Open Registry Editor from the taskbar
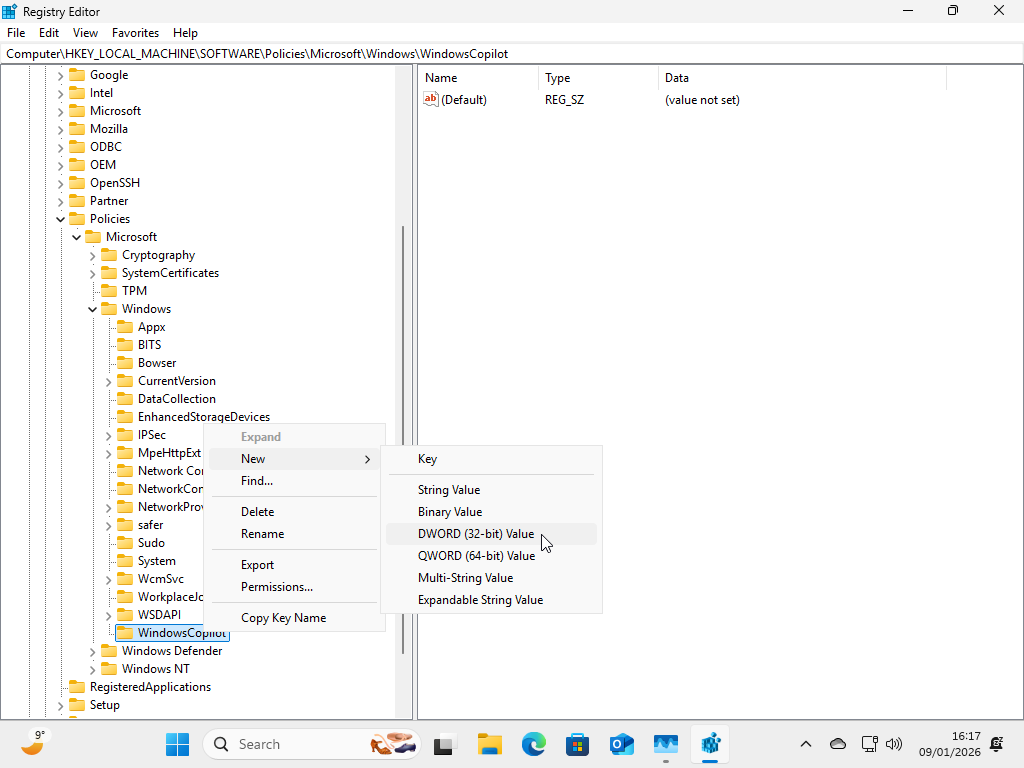The image size is (1024, 768). tap(710, 744)
